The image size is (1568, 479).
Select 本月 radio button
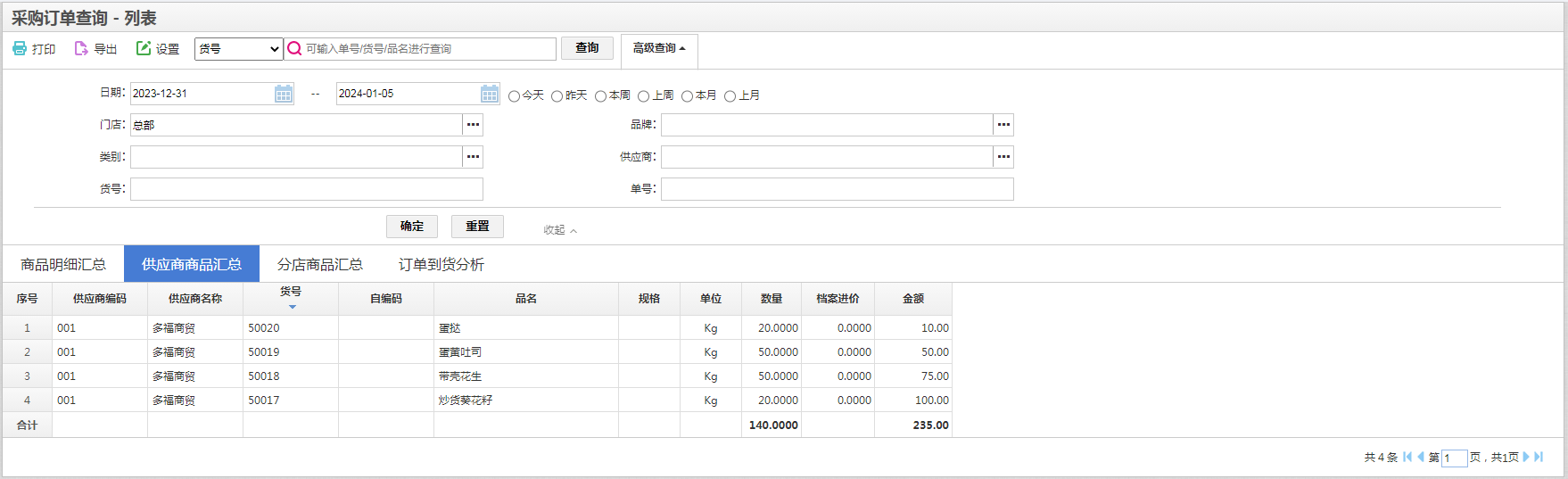[x=687, y=96]
